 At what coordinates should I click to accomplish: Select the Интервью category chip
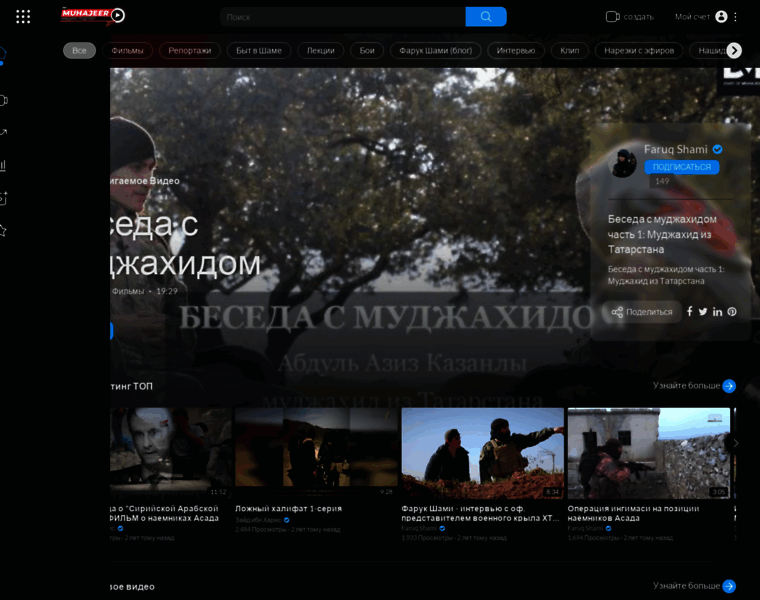pyautogui.click(x=516, y=50)
